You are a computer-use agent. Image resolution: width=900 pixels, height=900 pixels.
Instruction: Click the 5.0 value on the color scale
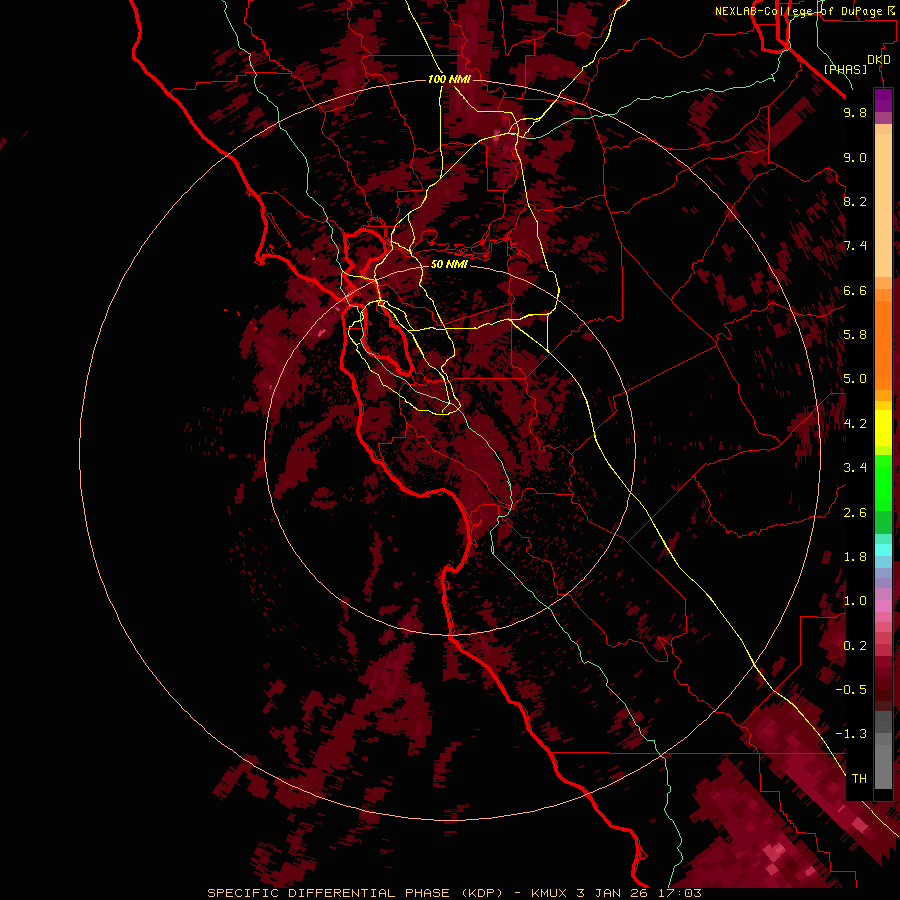[x=855, y=379]
